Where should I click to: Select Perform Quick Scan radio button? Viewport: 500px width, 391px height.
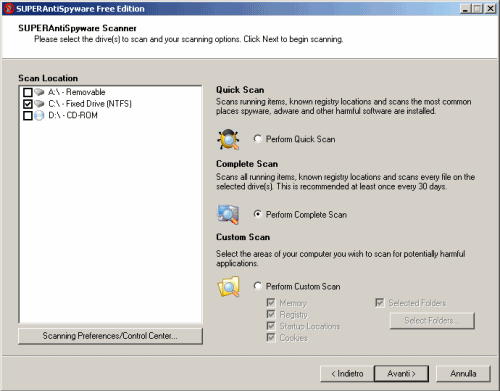click(x=258, y=139)
